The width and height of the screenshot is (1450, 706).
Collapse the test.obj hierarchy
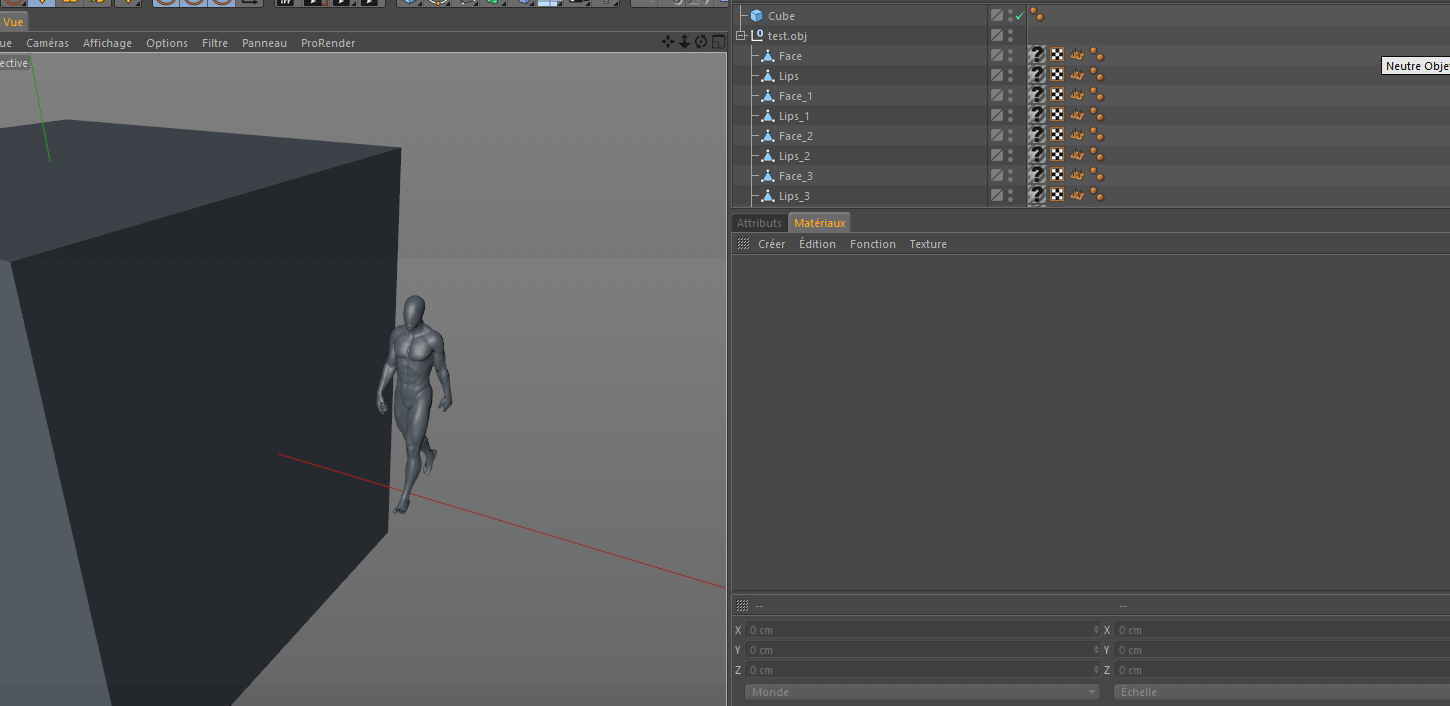(741, 36)
